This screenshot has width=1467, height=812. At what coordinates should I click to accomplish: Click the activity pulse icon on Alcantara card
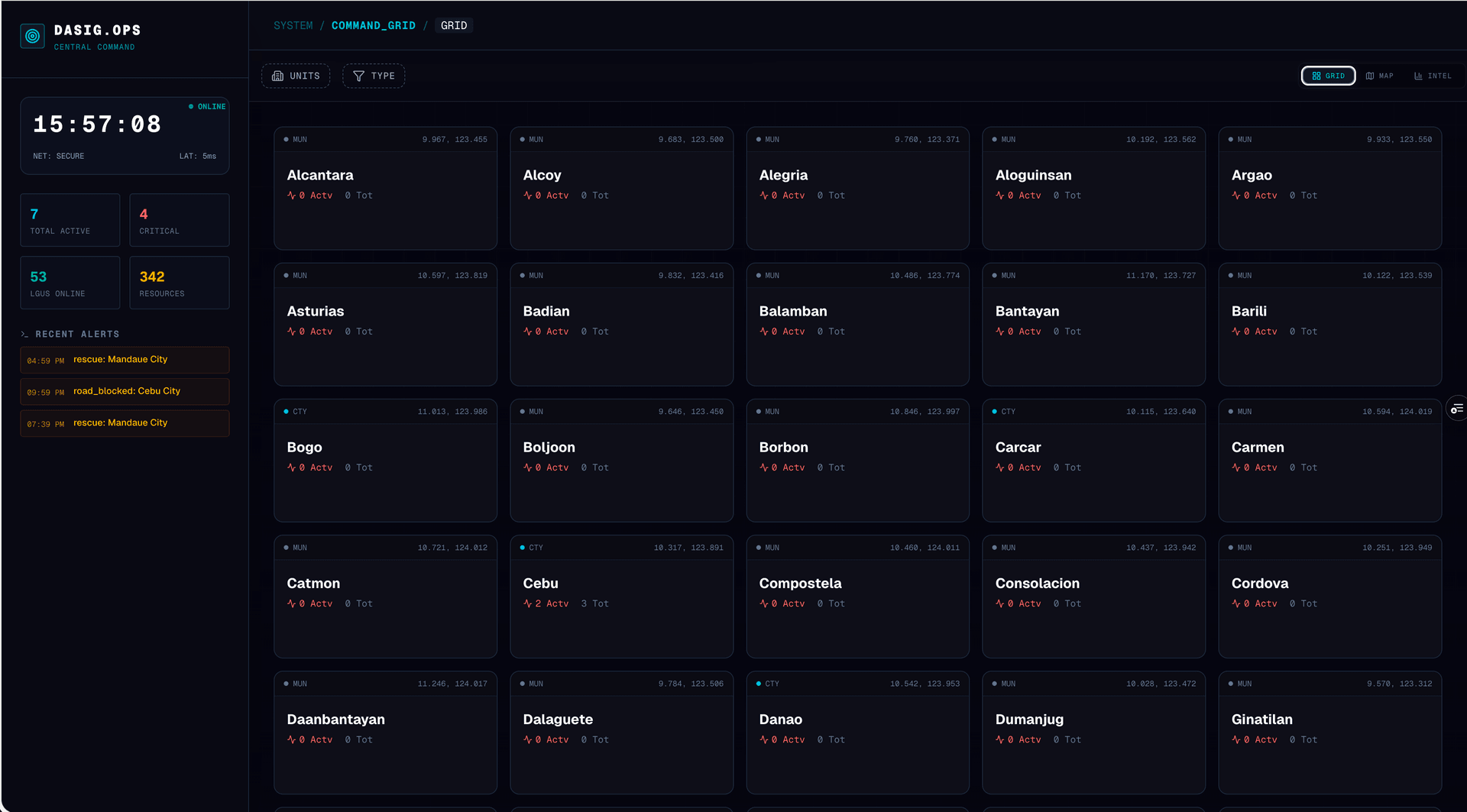(x=291, y=196)
